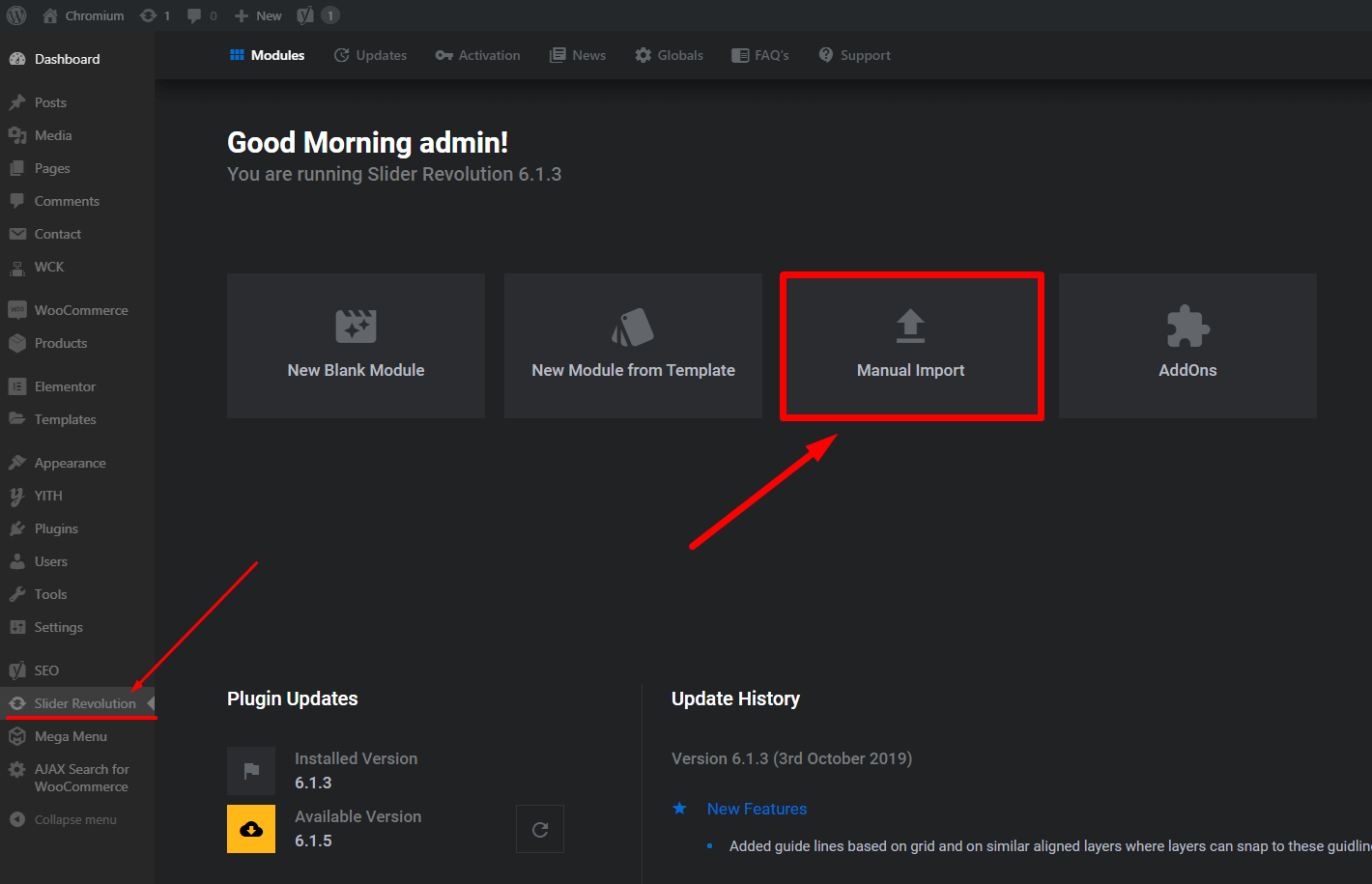
Task: Open the AddOns card
Action: (x=1187, y=346)
